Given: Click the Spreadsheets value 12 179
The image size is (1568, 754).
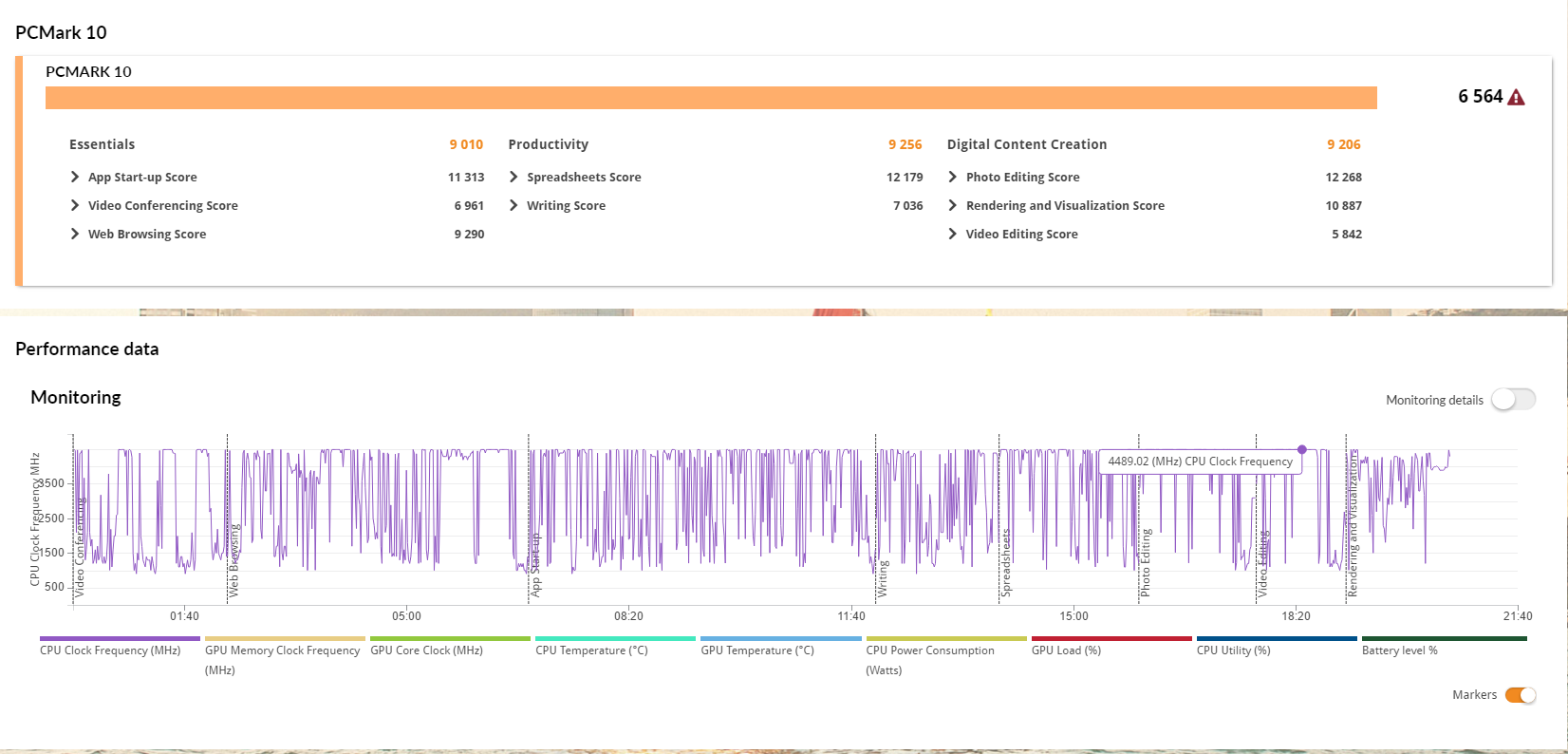Looking at the screenshot, I should point(905,177).
